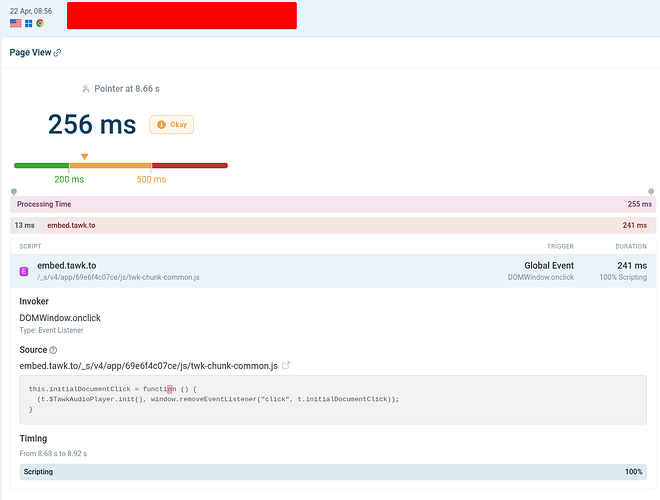Click the Page View heading
Screen dimensions: 660x500
[x=30, y=53]
